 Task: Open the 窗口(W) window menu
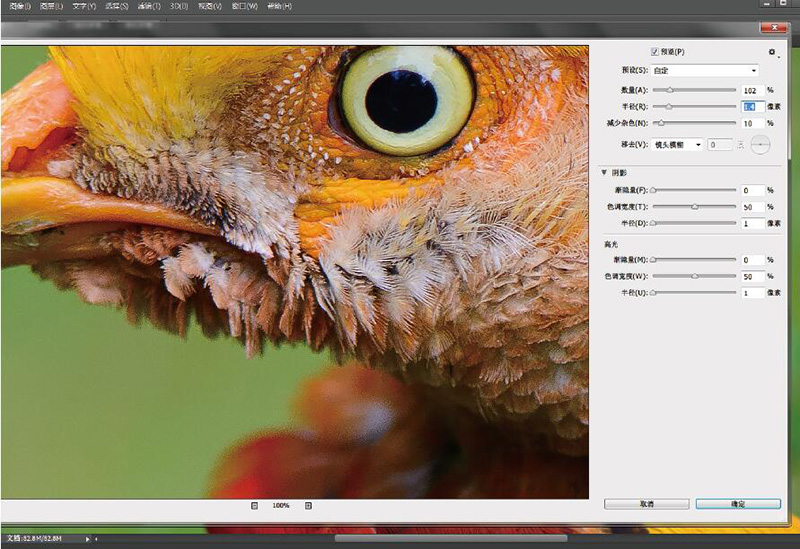[245, 7]
